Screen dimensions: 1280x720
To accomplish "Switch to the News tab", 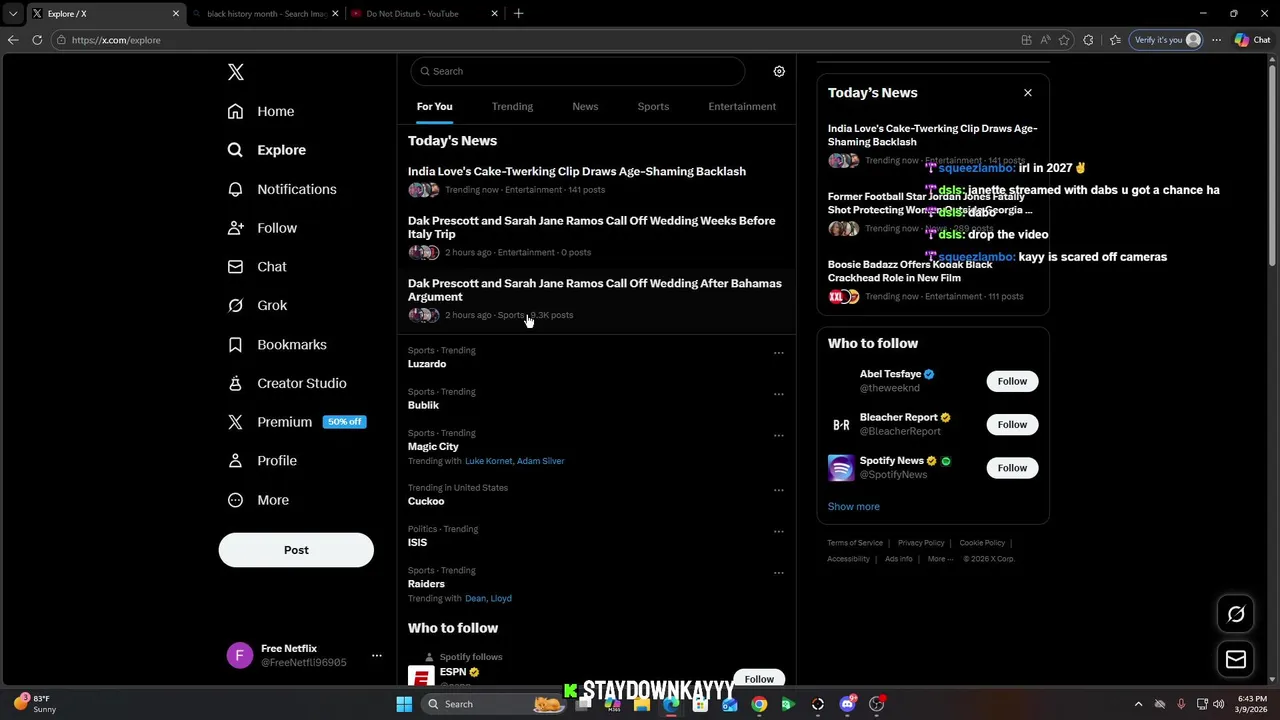I will coord(585,106).
